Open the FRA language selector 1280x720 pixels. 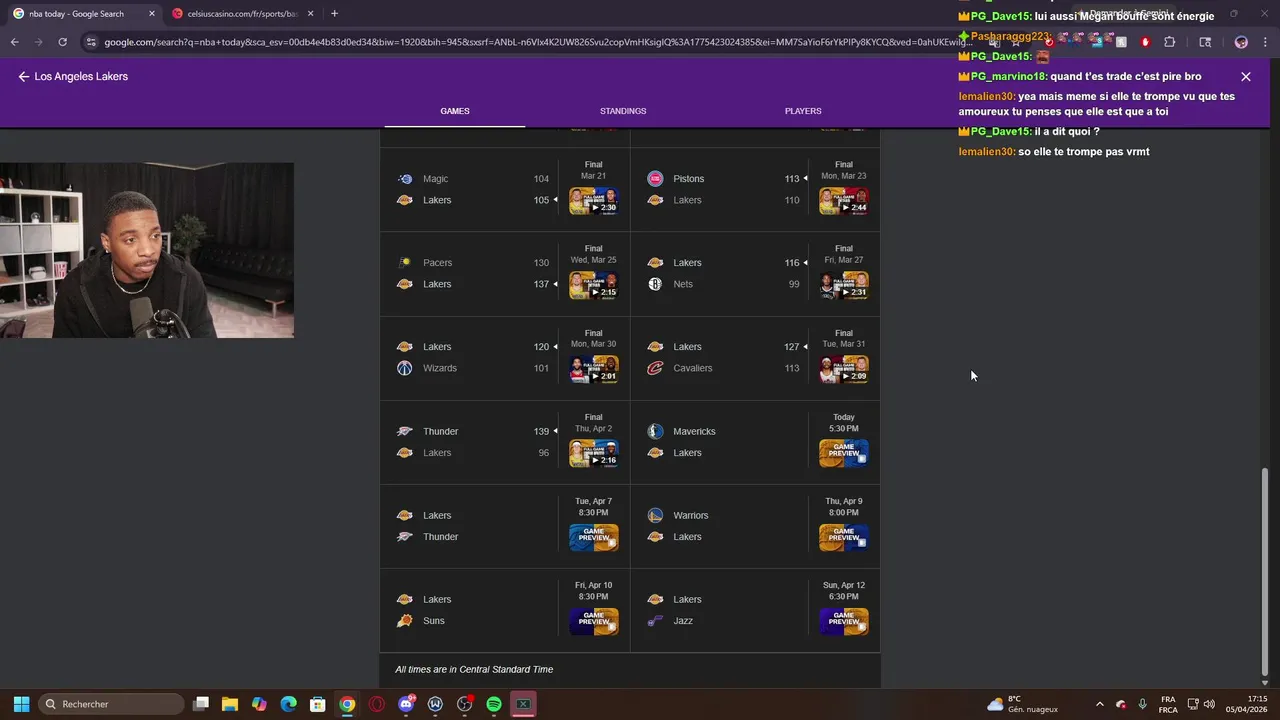click(1168, 704)
